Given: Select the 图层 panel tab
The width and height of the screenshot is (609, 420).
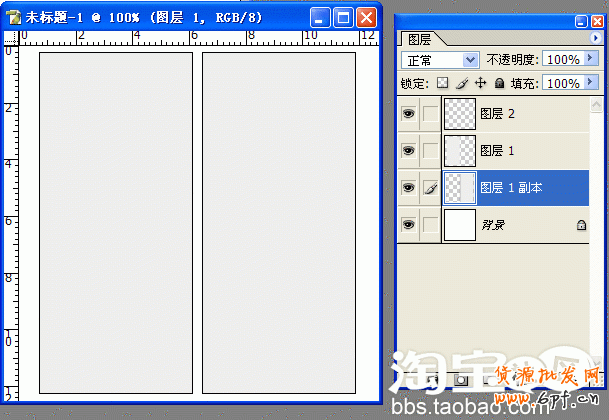Looking at the screenshot, I should coord(418,39).
